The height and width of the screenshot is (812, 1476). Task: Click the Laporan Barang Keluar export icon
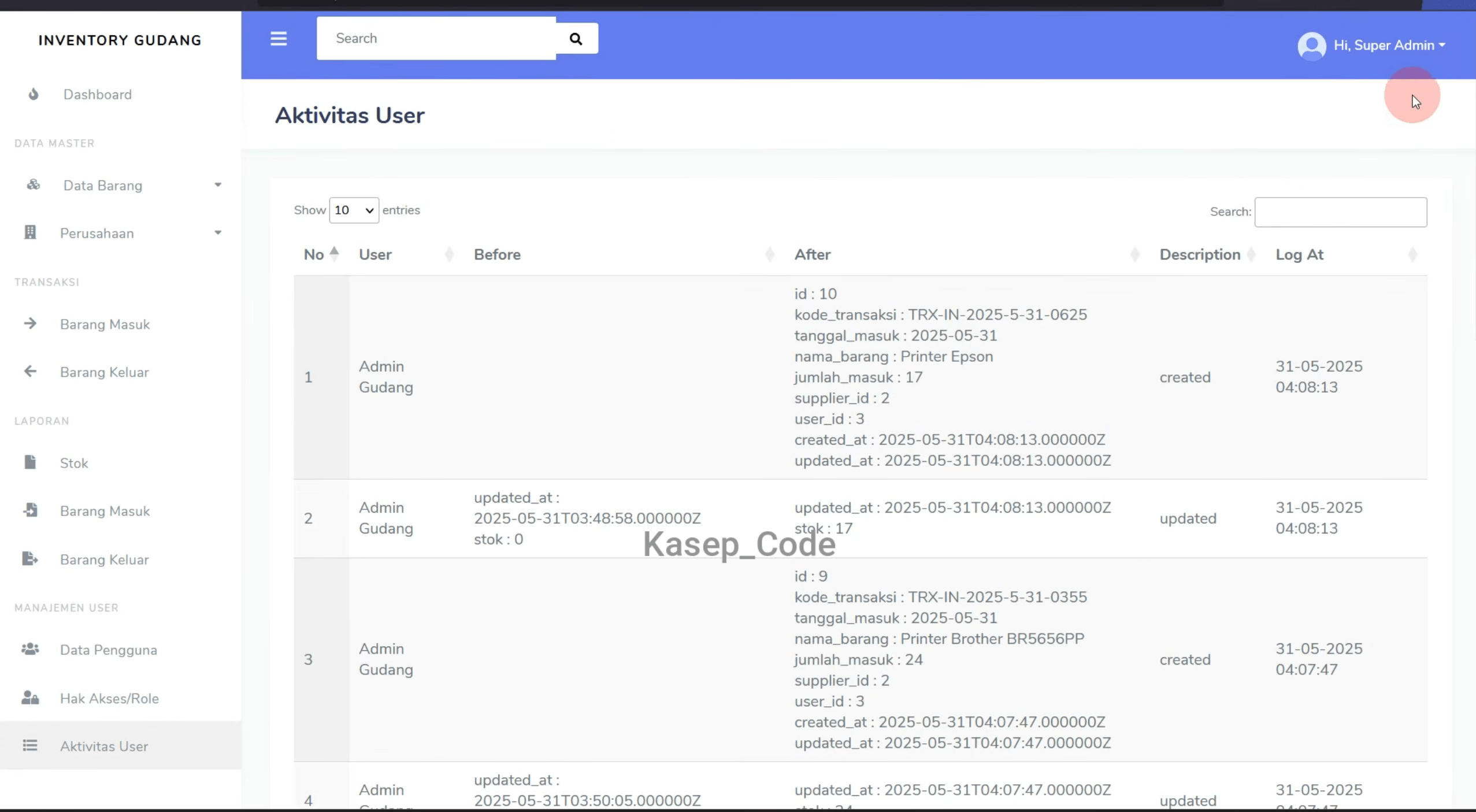(30, 559)
